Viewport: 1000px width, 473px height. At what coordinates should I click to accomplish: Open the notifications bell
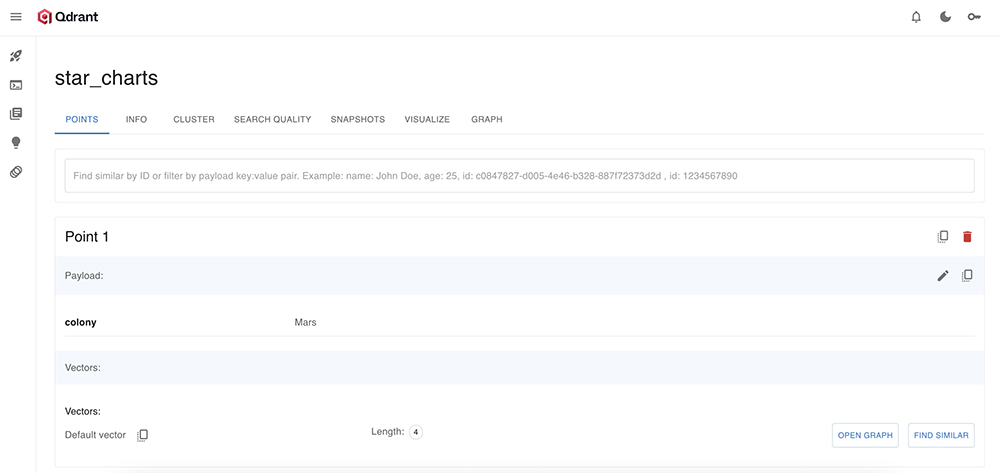(916, 17)
